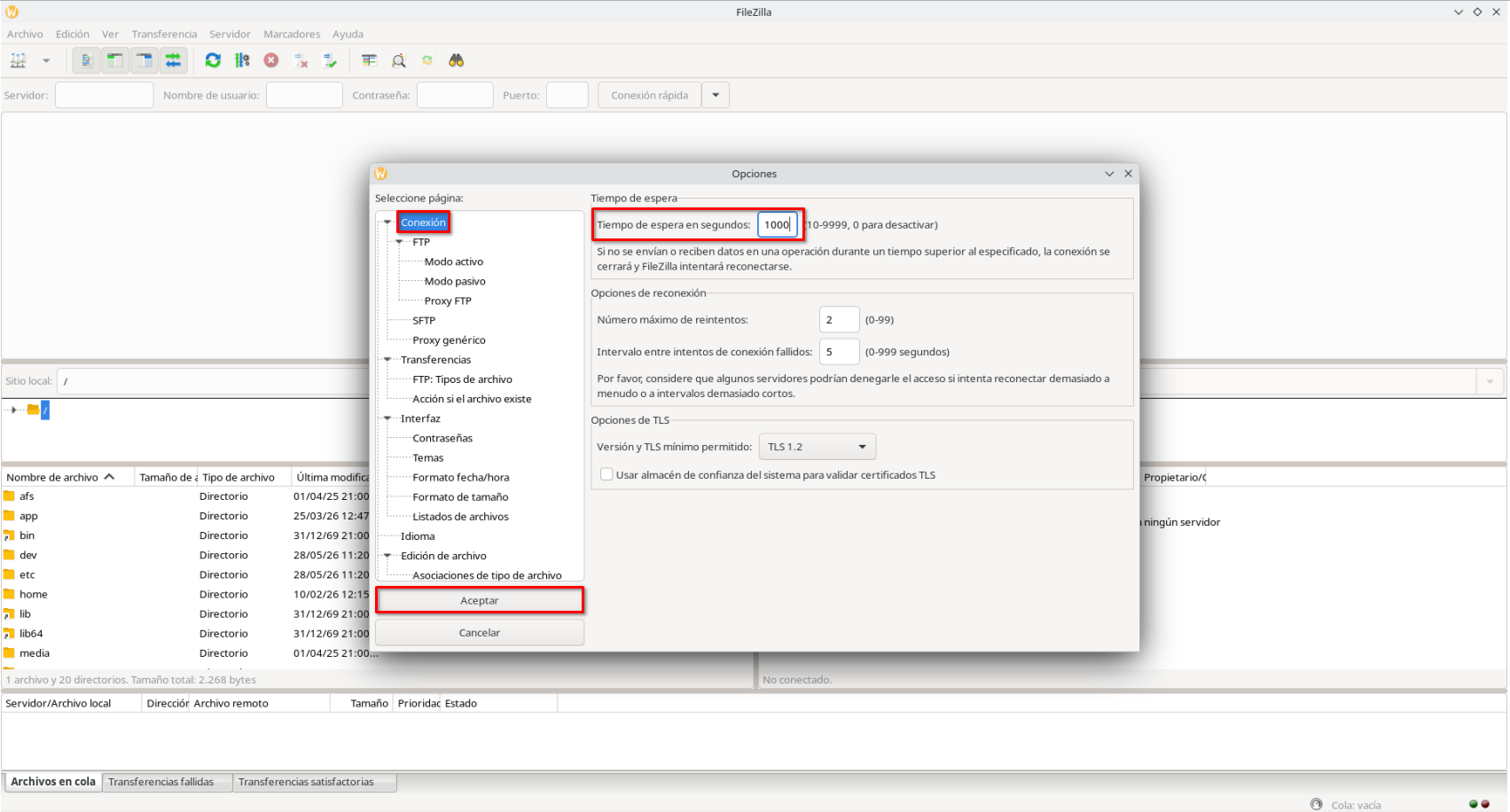Open the Edición menu

73,35
